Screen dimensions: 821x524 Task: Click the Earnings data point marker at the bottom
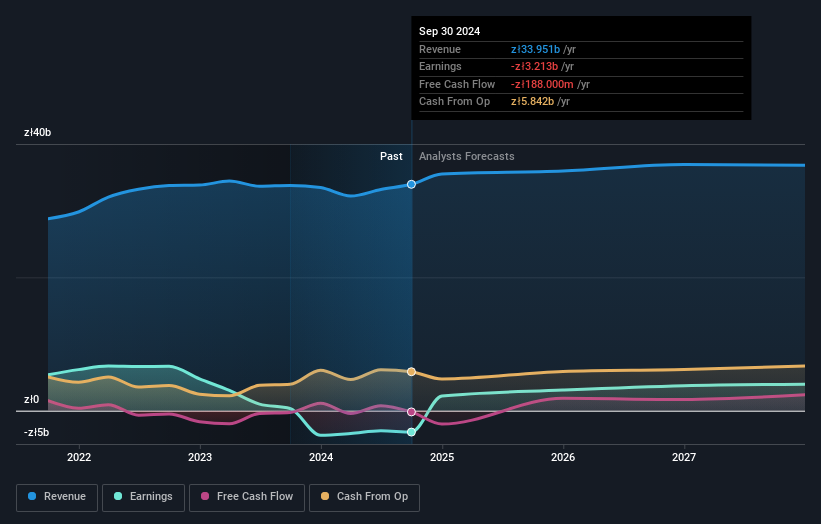tap(412, 432)
